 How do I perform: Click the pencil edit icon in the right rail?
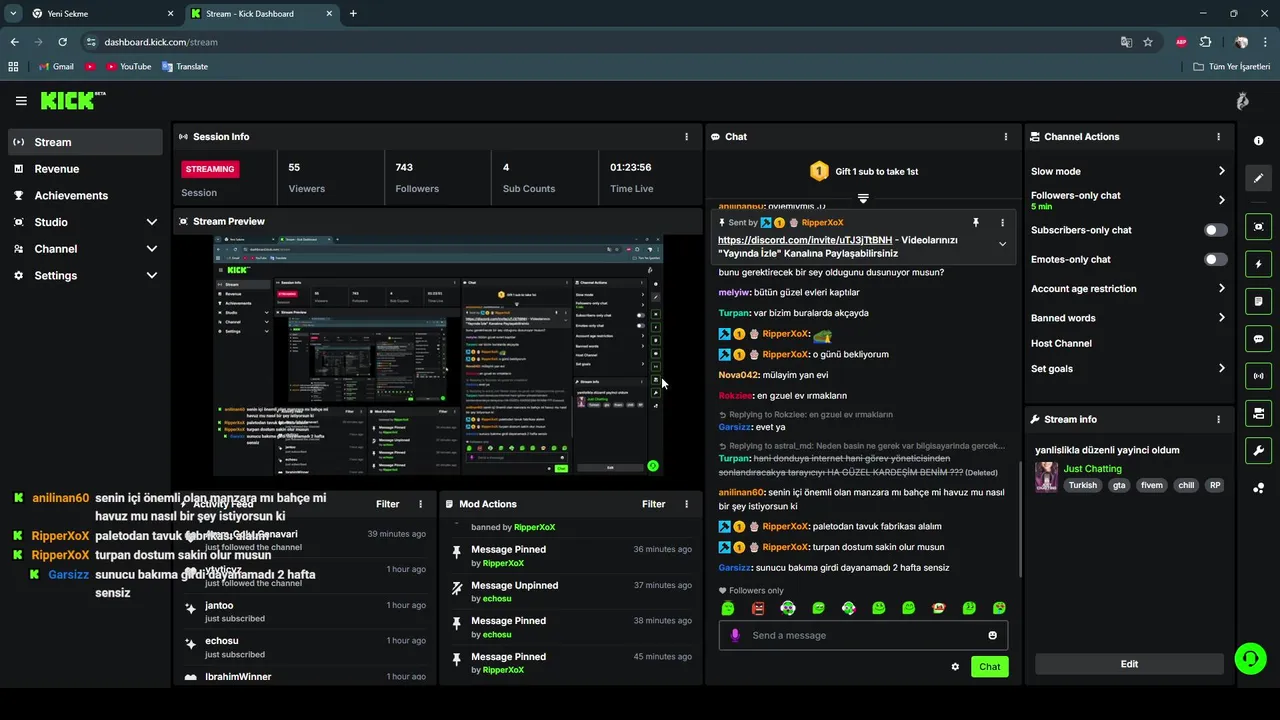click(x=1259, y=178)
